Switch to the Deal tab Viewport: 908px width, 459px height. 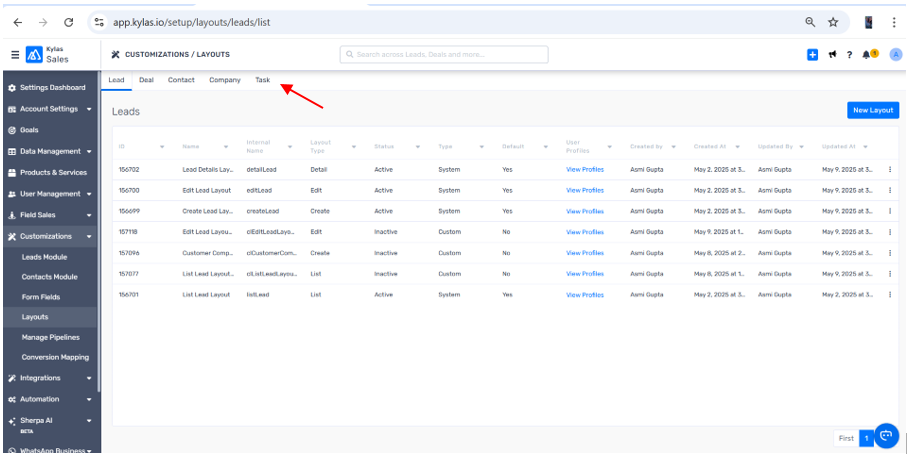pyautogui.click(x=147, y=80)
